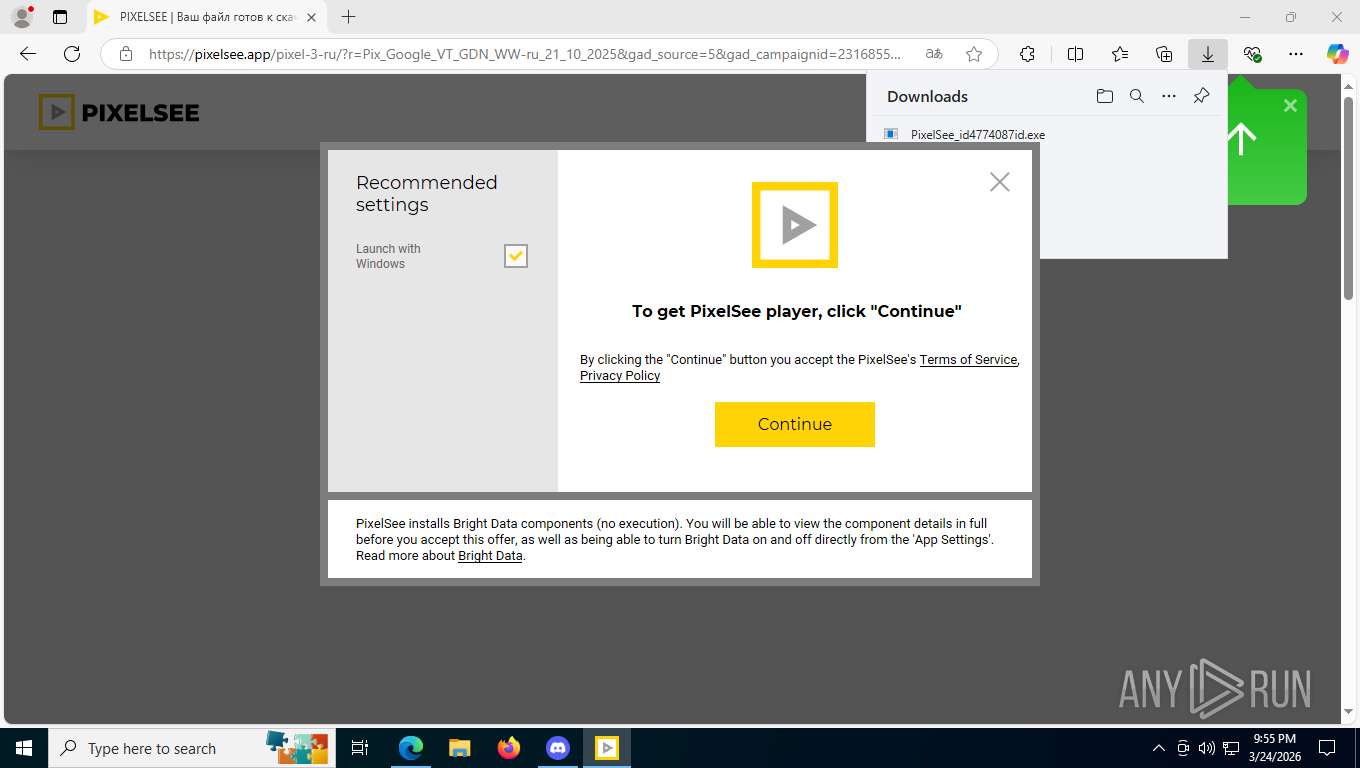
Task: Toggle the Downloads toolbar button
Action: [x=1208, y=54]
